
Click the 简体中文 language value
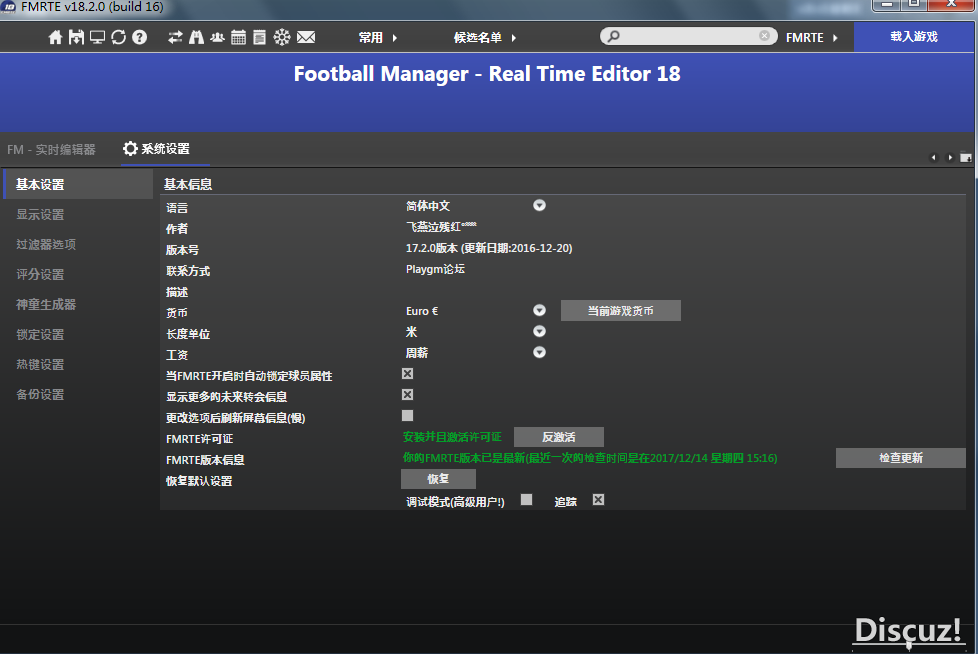(x=428, y=206)
